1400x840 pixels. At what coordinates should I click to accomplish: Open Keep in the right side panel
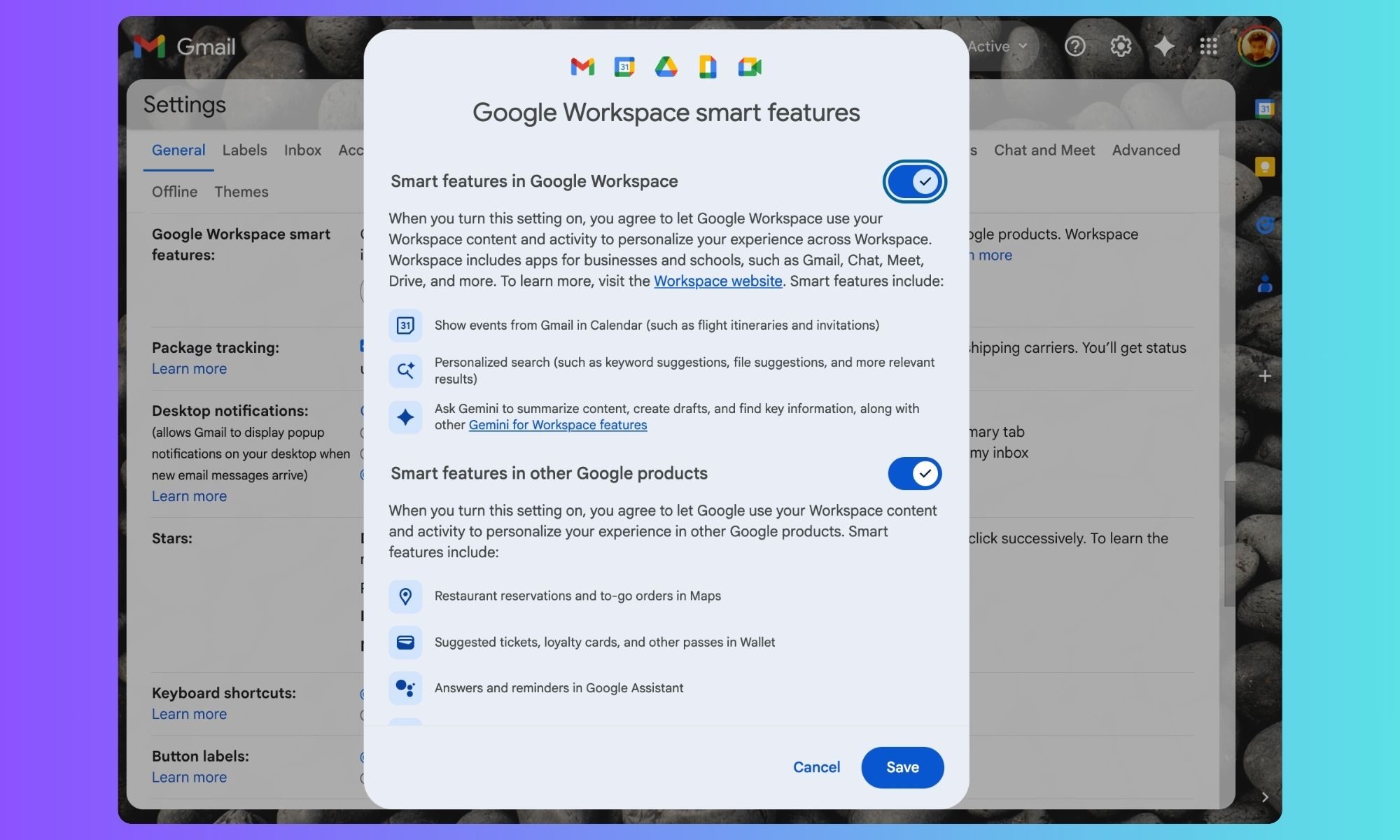click(x=1265, y=167)
